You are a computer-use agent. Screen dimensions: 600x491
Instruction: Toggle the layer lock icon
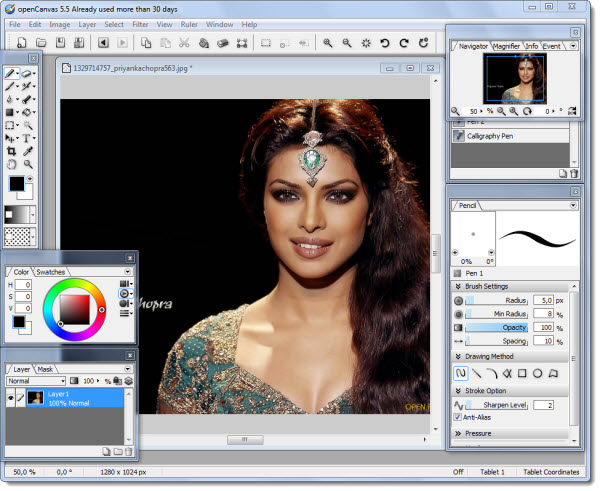tap(118, 381)
